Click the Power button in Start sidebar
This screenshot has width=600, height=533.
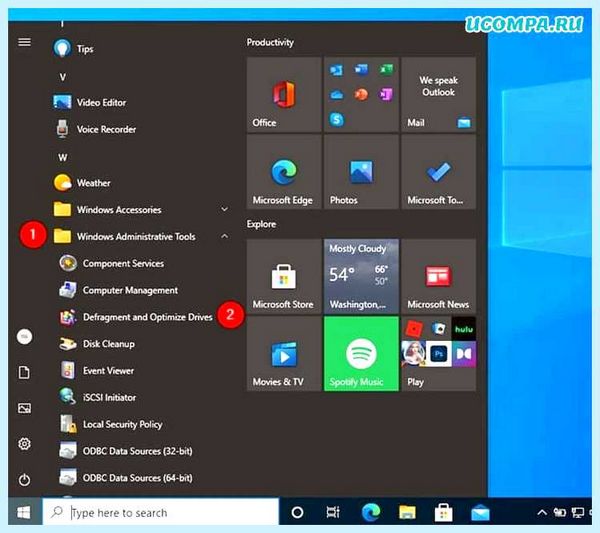pyautogui.click(x=24, y=479)
